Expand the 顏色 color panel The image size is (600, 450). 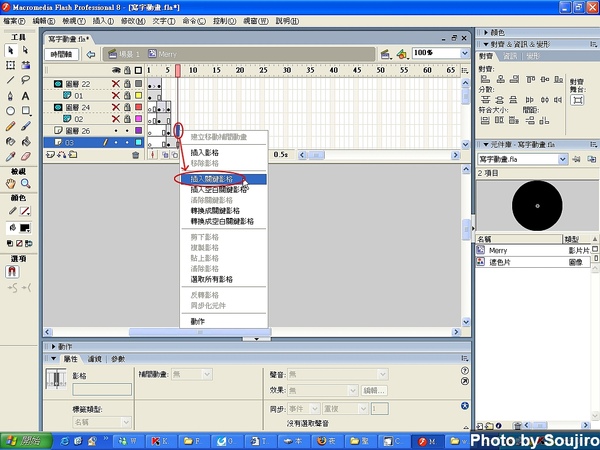click(x=486, y=33)
